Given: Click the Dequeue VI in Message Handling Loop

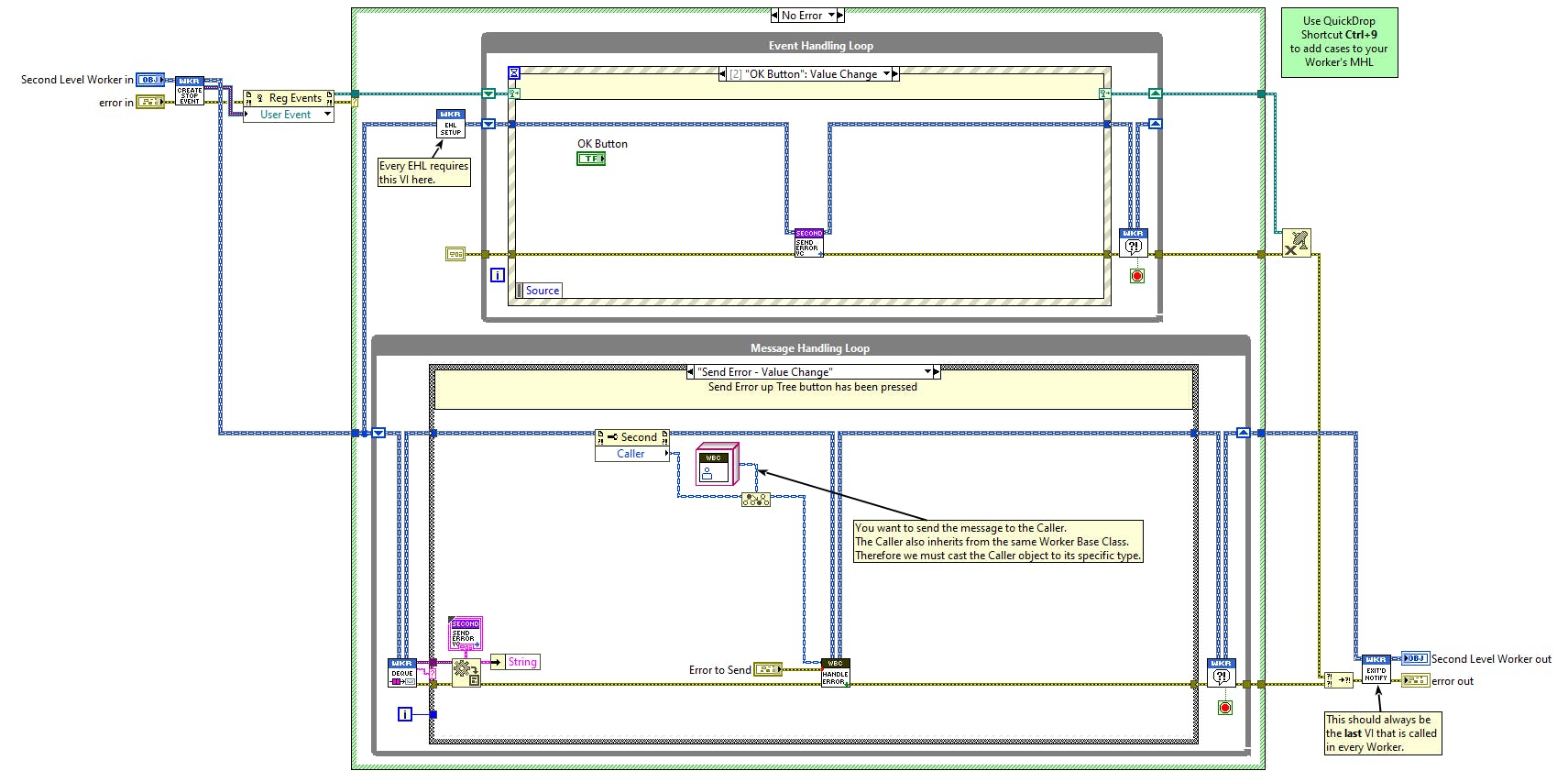Looking at the screenshot, I should [x=402, y=673].
